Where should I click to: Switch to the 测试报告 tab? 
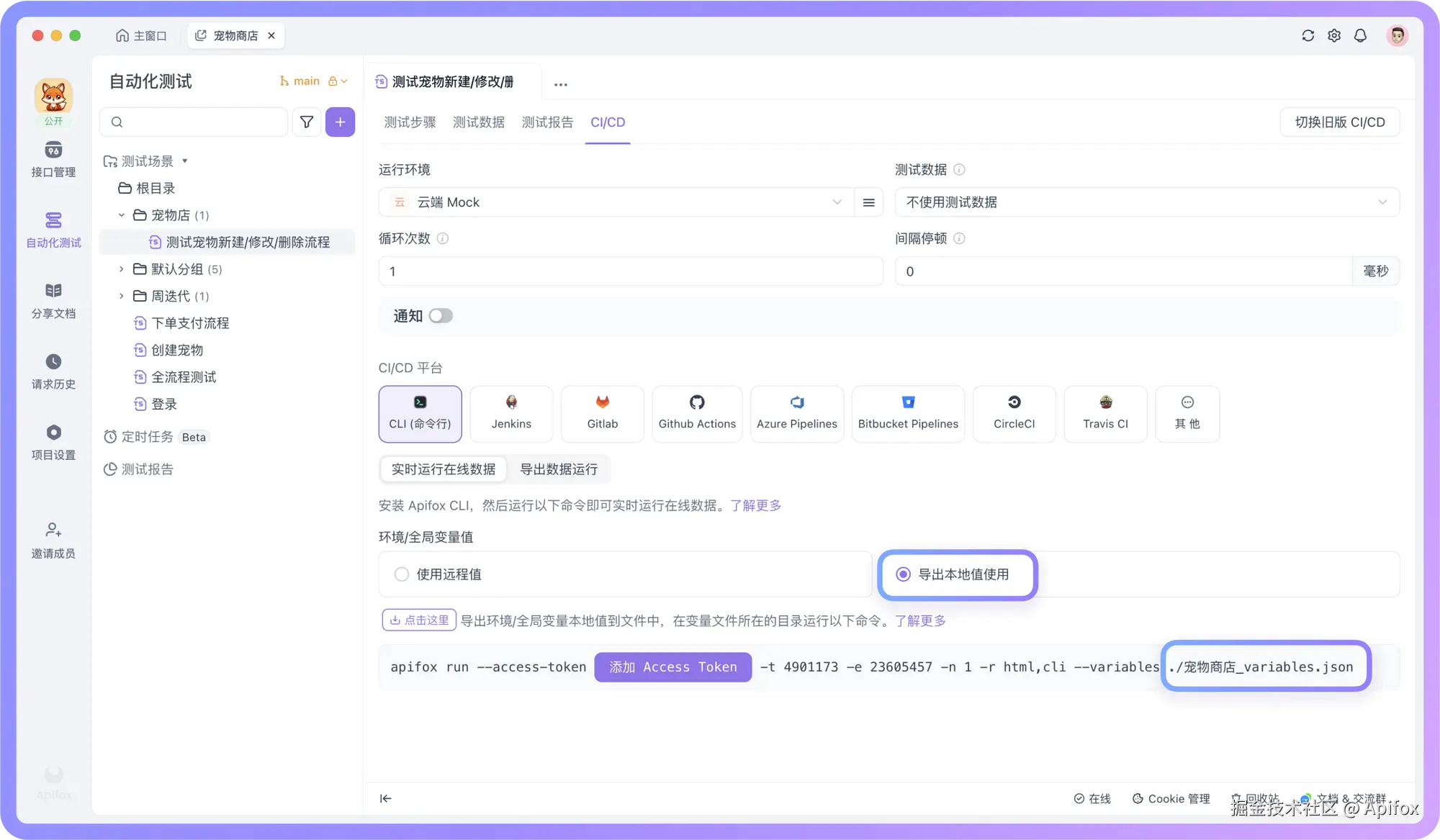click(x=547, y=122)
